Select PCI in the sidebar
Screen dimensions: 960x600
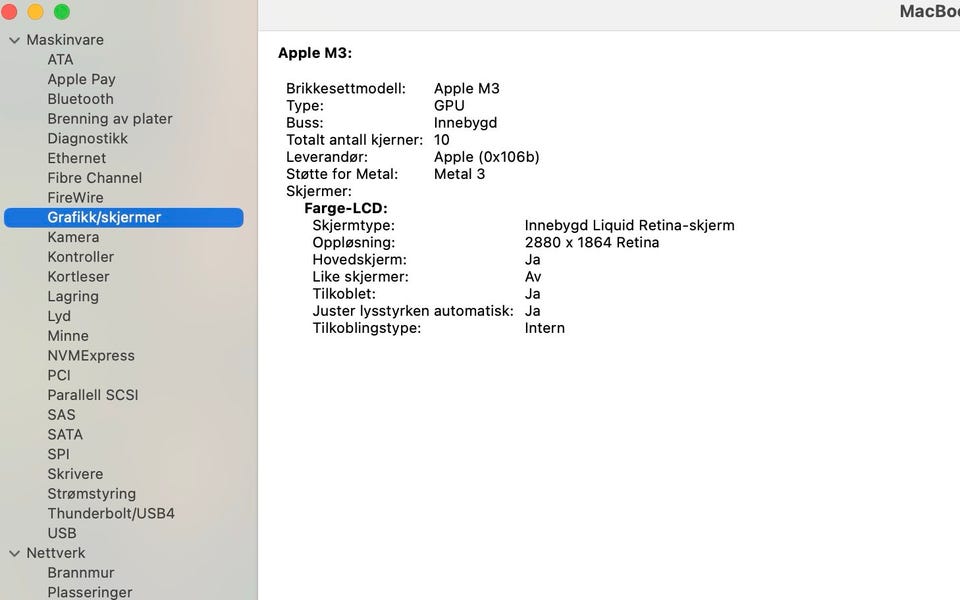pyautogui.click(x=59, y=375)
